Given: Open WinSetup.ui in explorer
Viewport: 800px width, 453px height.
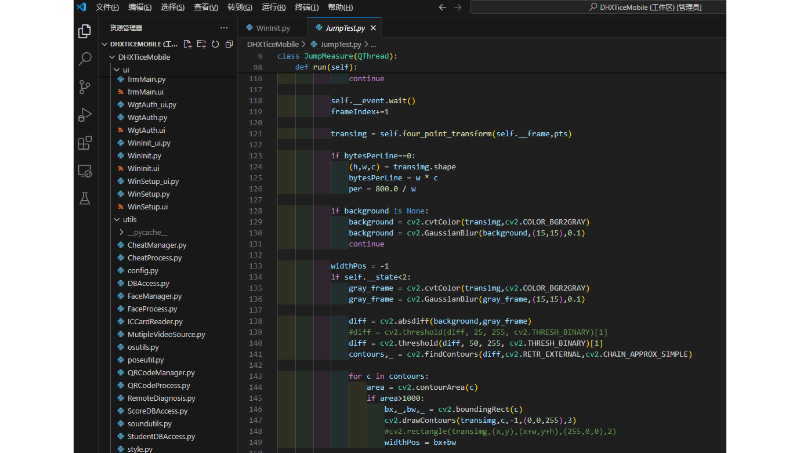Looking at the screenshot, I should pyautogui.click(x=147, y=207).
